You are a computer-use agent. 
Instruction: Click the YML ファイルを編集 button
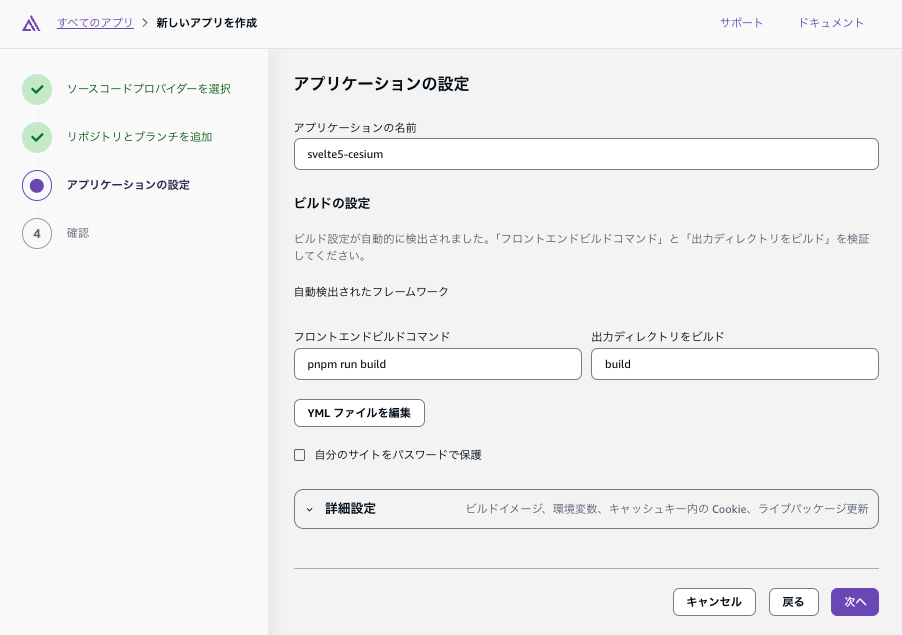359,413
